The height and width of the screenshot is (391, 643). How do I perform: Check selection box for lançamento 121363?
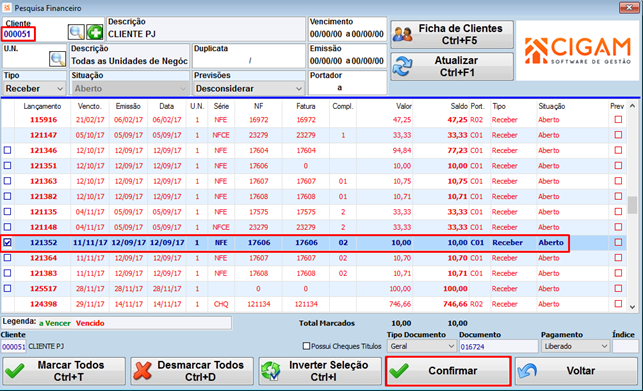click(x=7, y=181)
